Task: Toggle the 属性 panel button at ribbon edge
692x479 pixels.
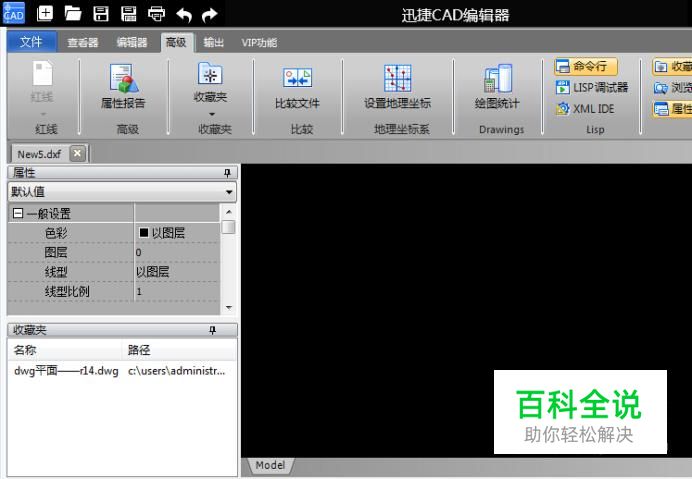Action: (x=672, y=109)
